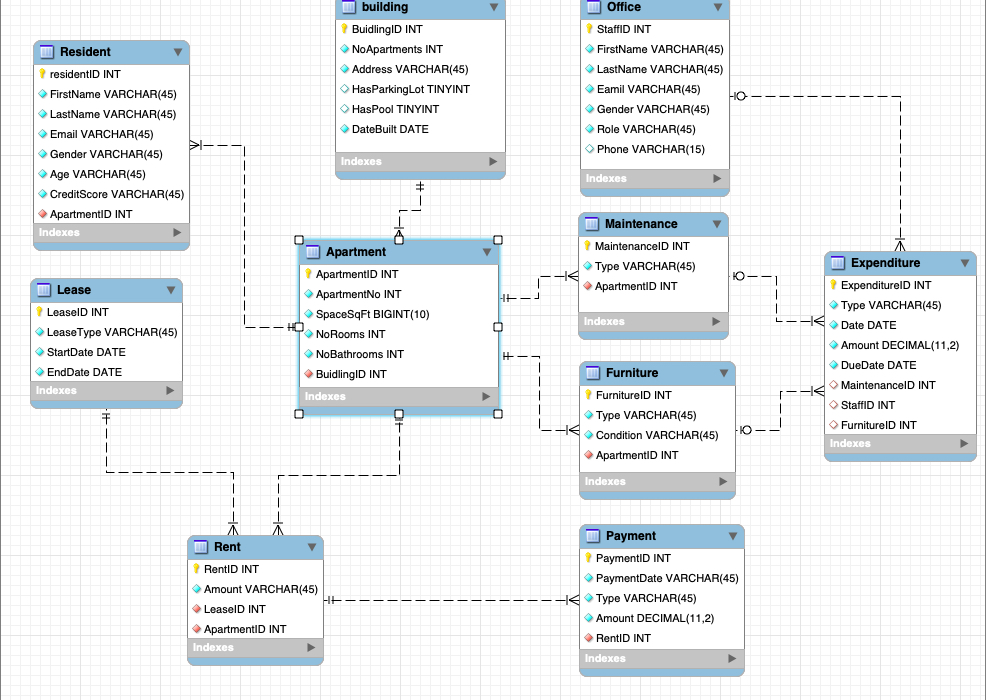
Task: Select 'CreditScore VARCHAR(45)' column in Resident
Action: click(111, 194)
